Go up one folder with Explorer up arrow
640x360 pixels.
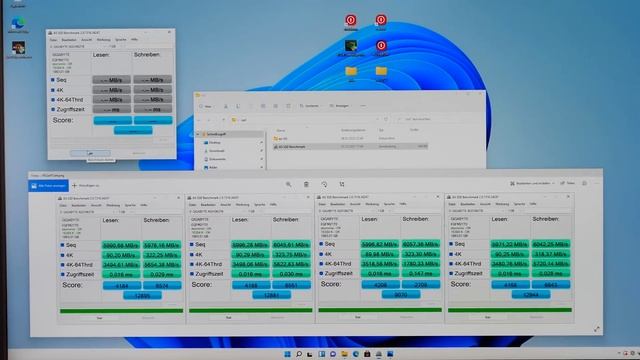[223, 120]
